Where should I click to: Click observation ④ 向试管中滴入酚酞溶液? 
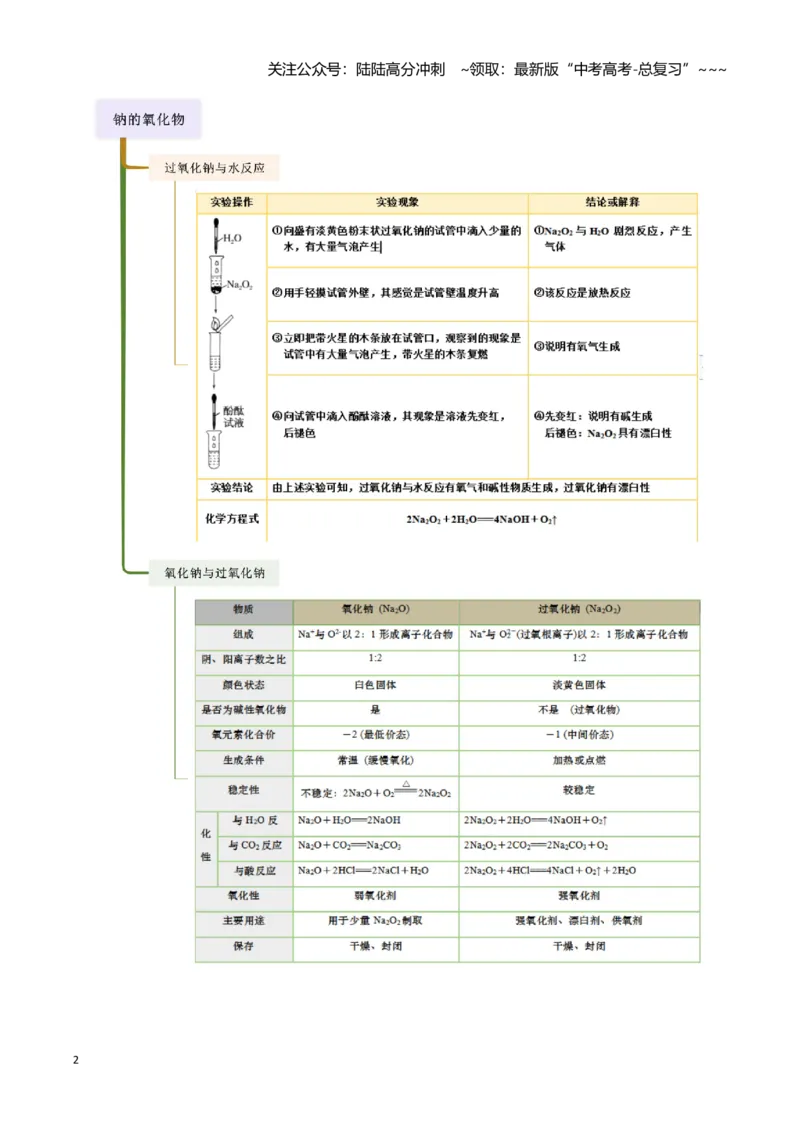(x=388, y=424)
